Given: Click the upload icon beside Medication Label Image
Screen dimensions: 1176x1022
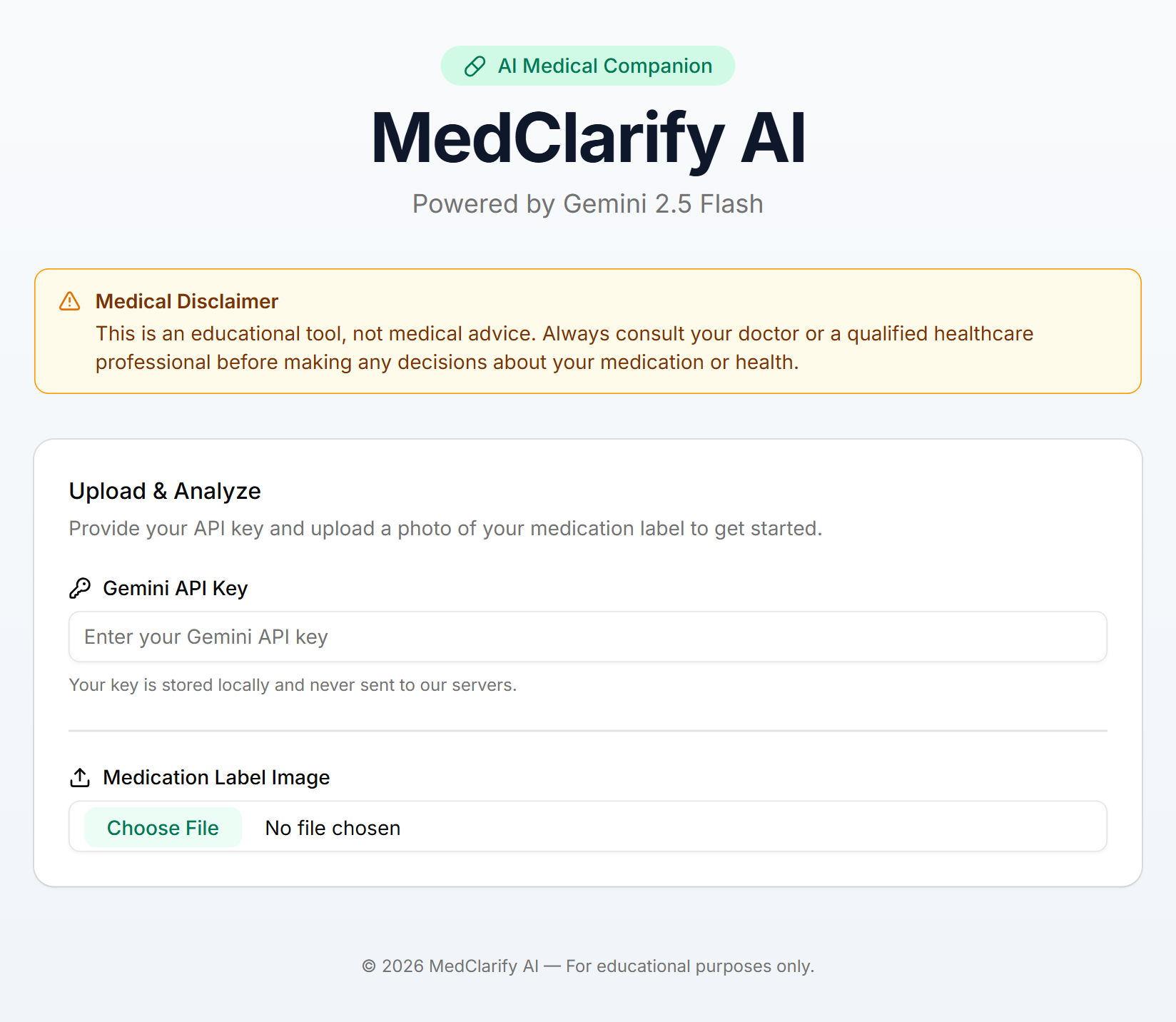Looking at the screenshot, I should coord(80,777).
